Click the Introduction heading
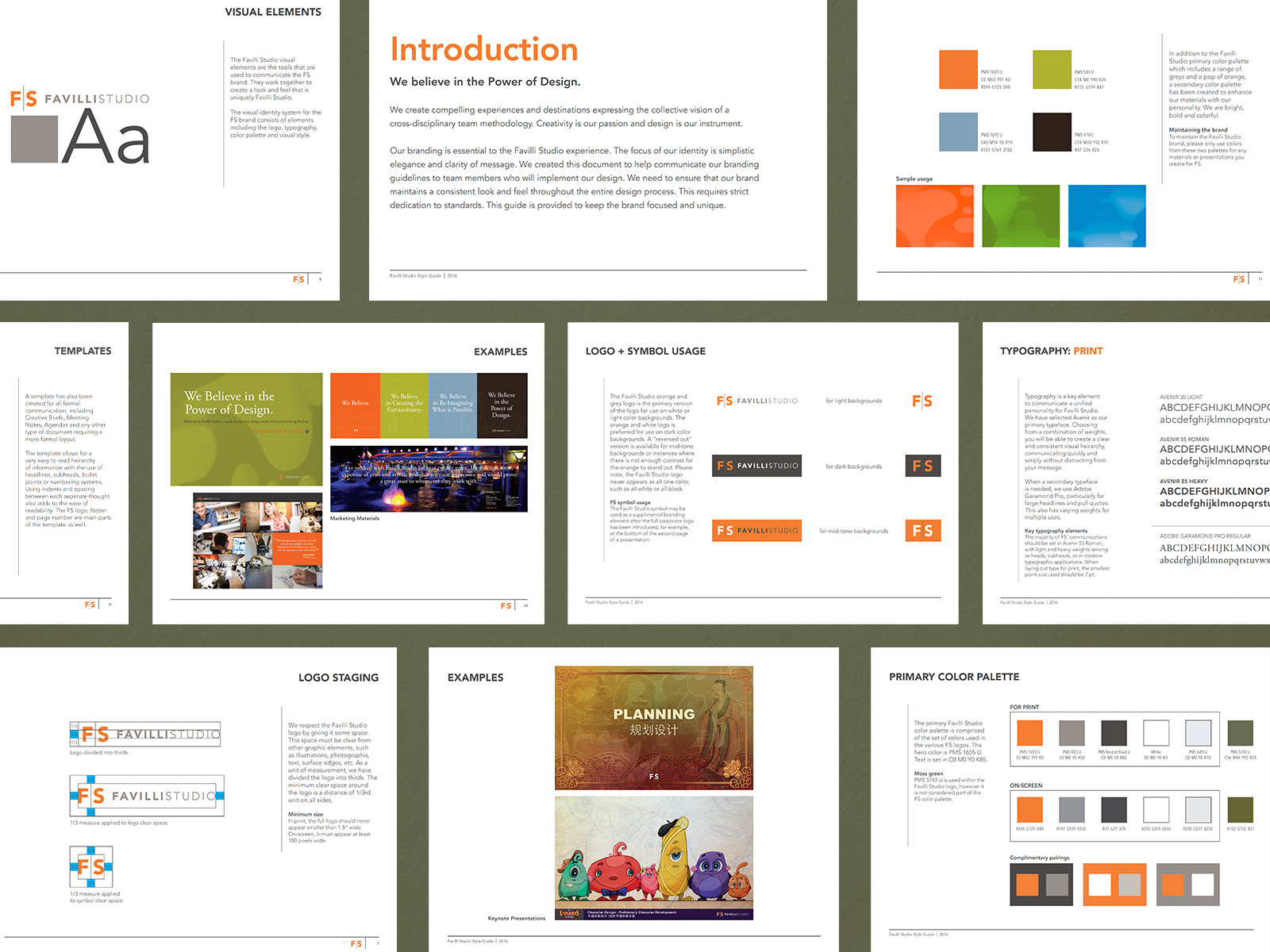 coord(484,49)
